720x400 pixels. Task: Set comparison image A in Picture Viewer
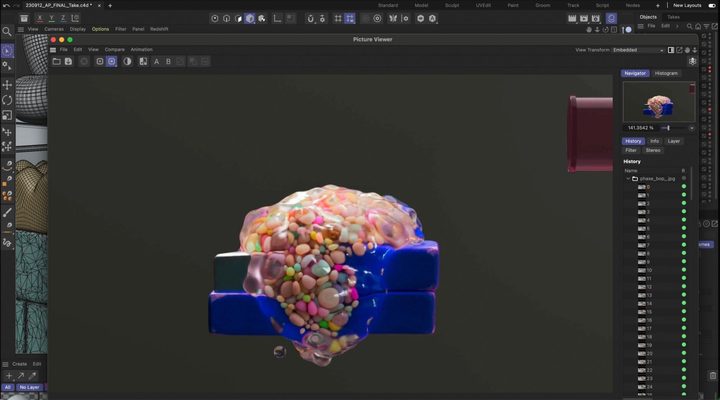pyautogui.click(x=155, y=61)
